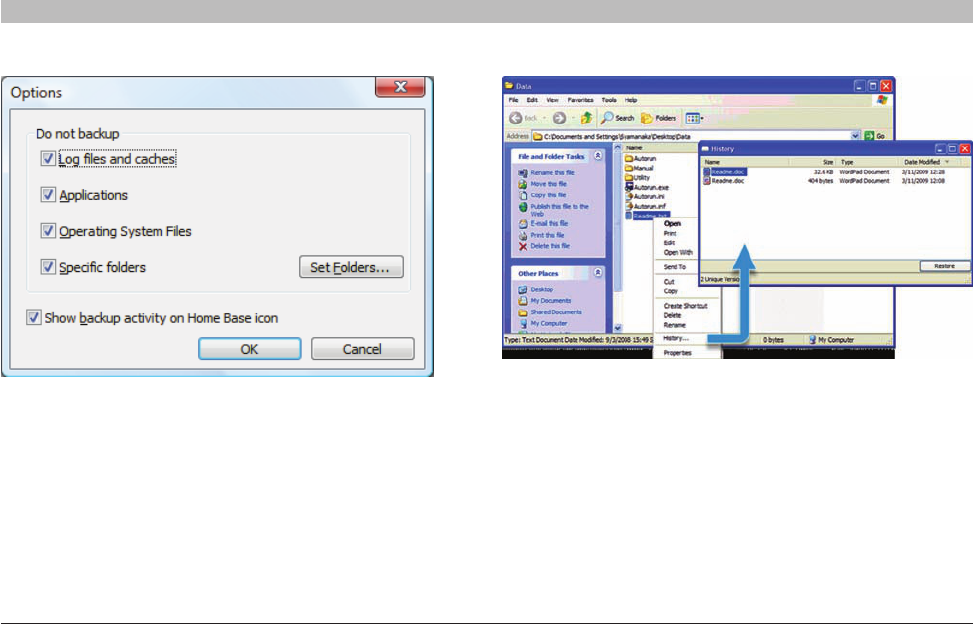Toggle Log files and caches checkbox
This screenshot has width=973, height=624.
(x=48, y=159)
